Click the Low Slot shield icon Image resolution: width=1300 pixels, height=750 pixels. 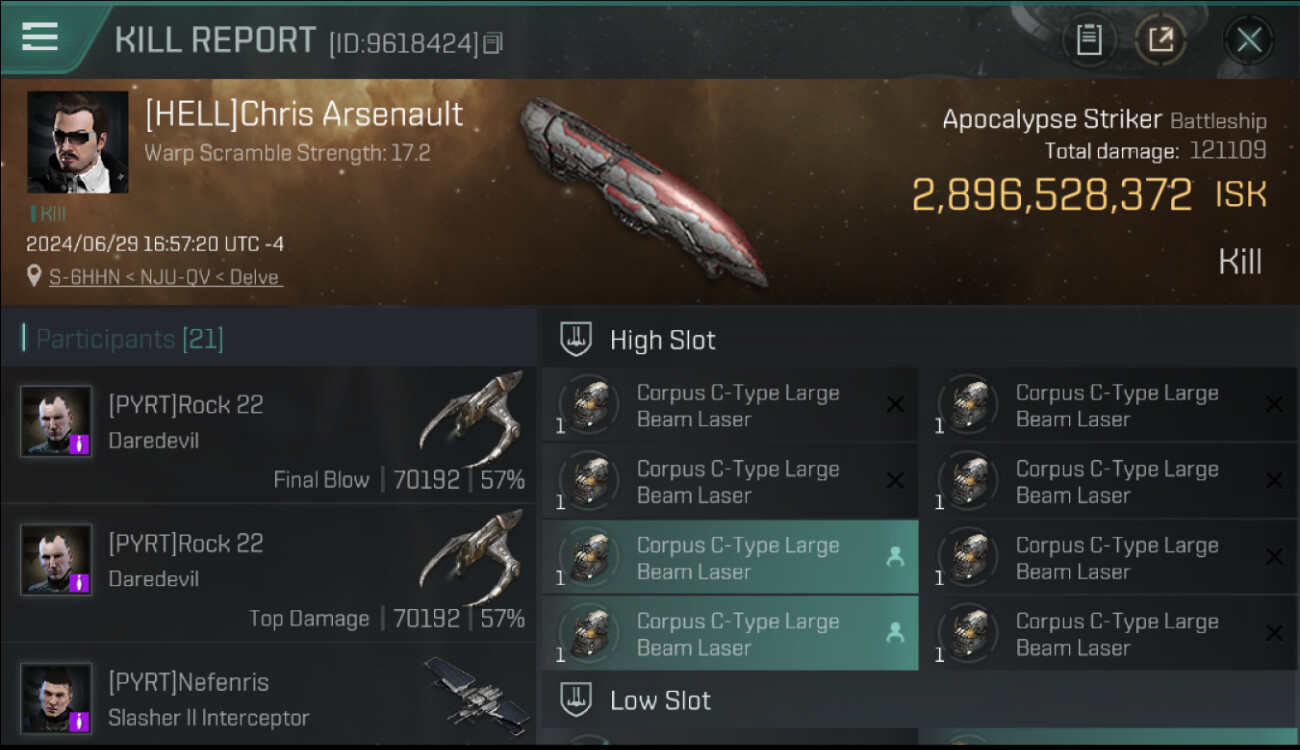click(576, 699)
